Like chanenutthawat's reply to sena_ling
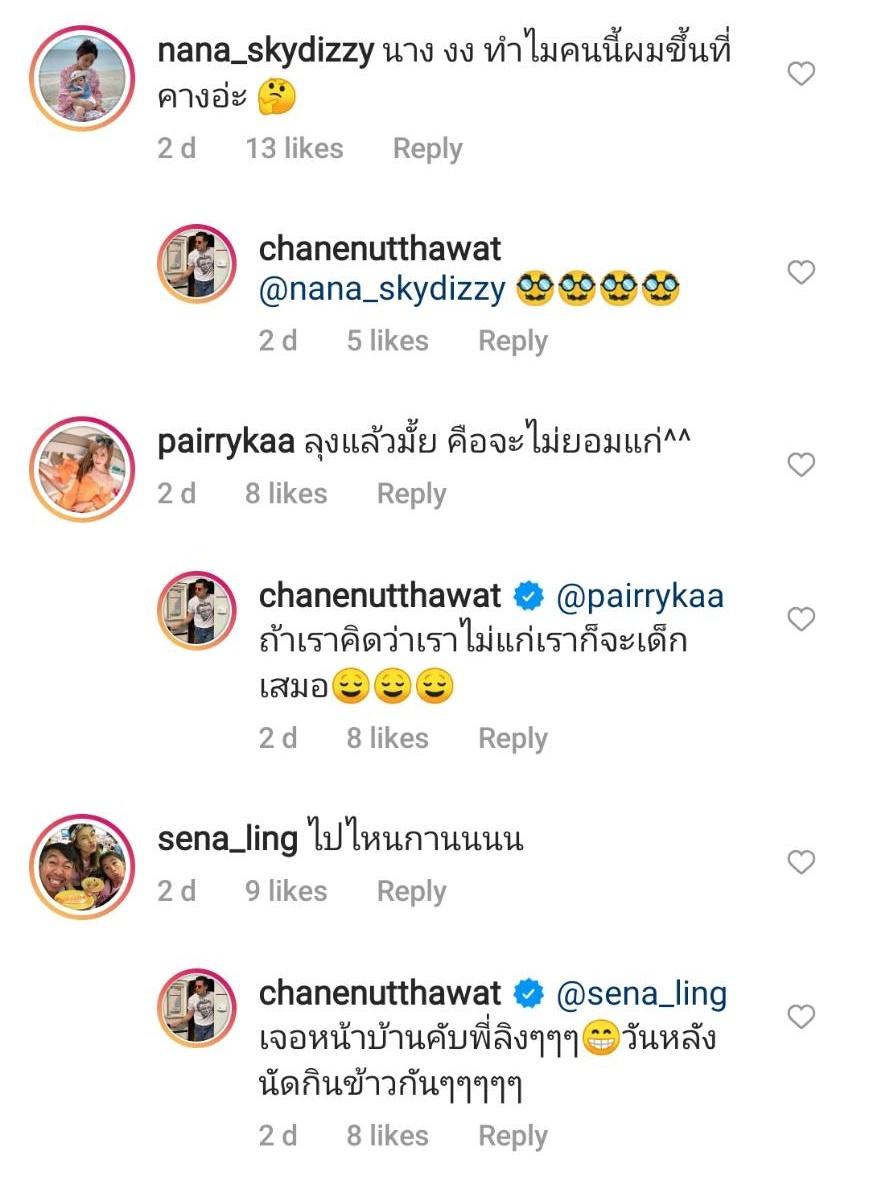Screen dimensions: 869x1183 click(801, 1017)
